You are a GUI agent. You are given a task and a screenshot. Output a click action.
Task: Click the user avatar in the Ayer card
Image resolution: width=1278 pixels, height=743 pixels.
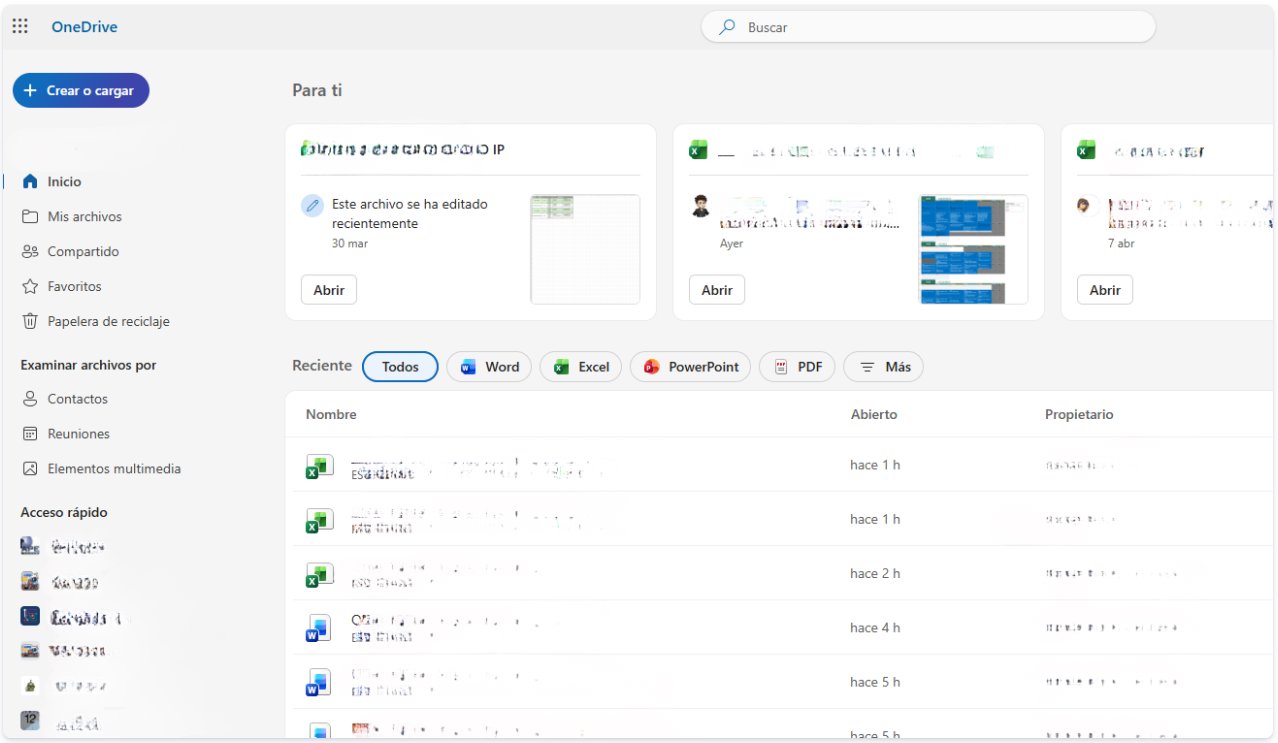[x=701, y=205]
